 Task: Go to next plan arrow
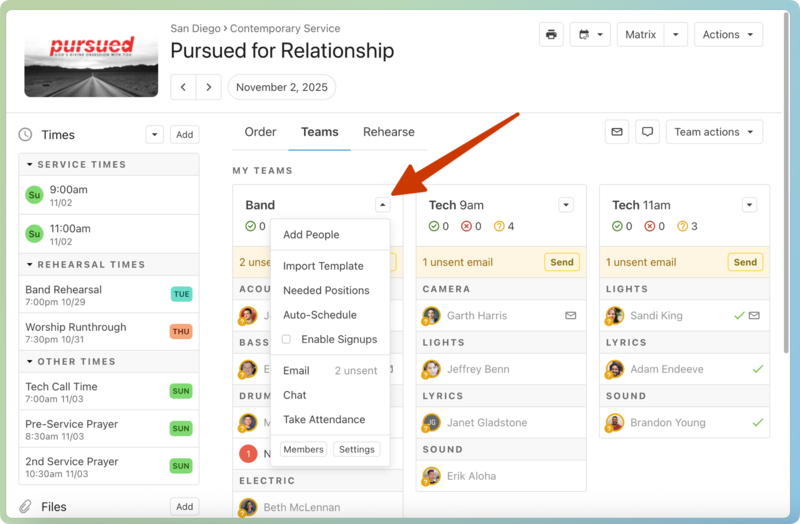coord(208,87)
